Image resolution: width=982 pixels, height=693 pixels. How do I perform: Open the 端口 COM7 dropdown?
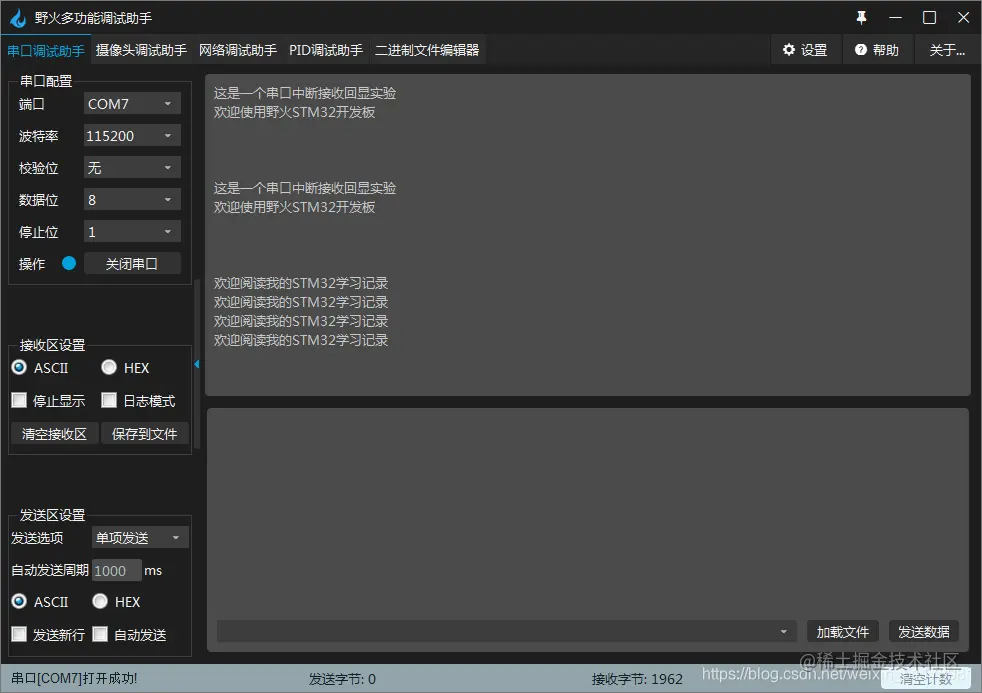click(x=131, y=103)
